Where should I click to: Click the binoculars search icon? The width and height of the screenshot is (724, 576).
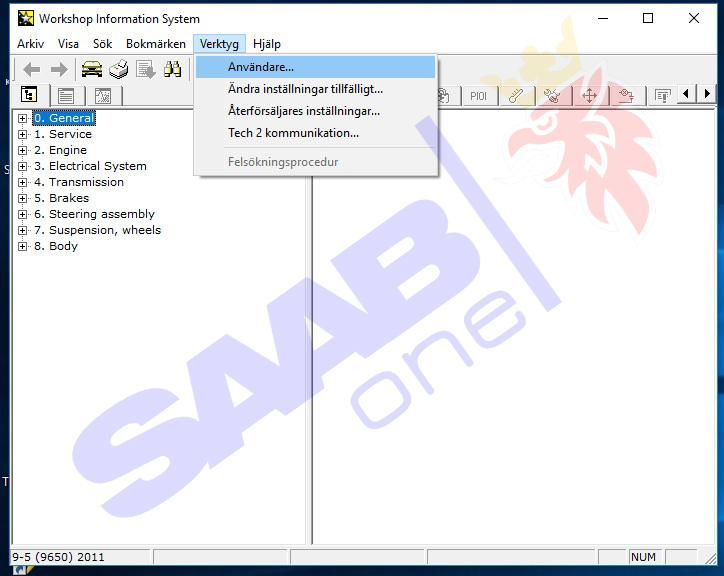tap(172, 69)
